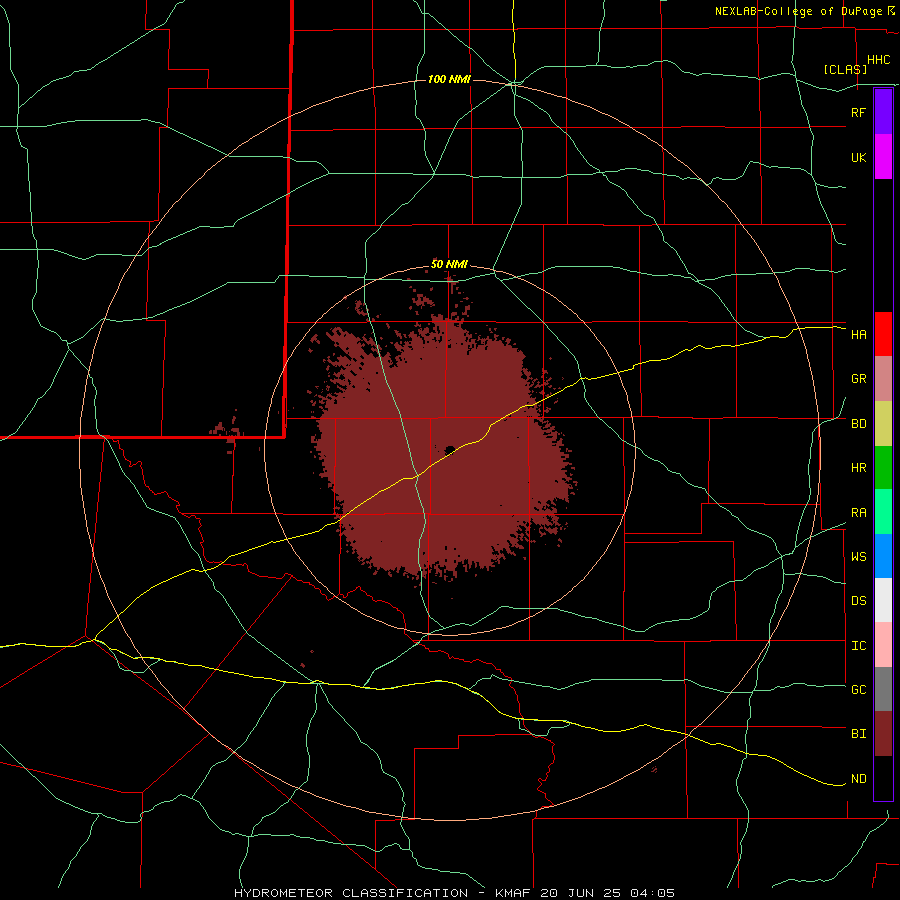Click the HHC product label

pos(879,60)
